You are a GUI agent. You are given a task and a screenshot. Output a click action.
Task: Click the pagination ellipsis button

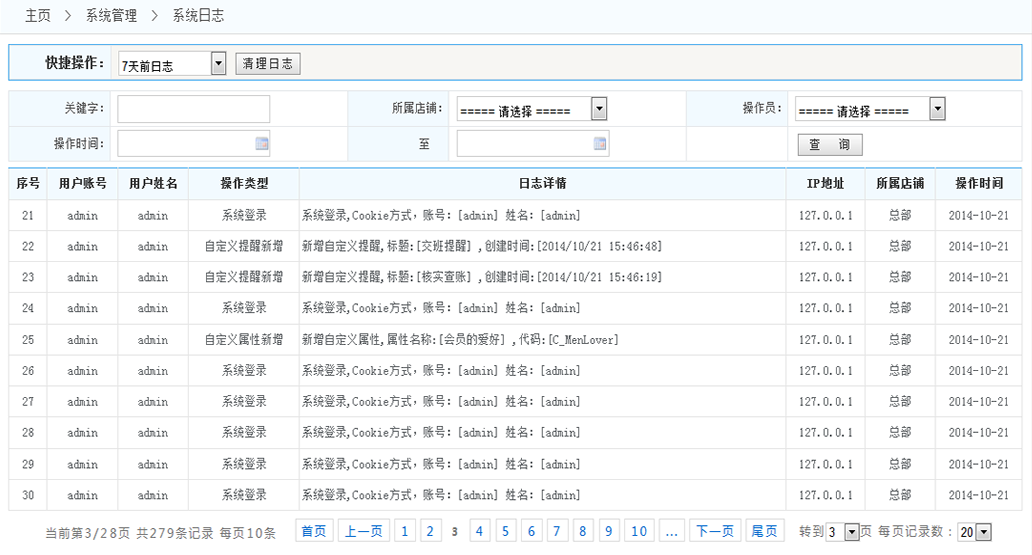(x=672, y=532)
